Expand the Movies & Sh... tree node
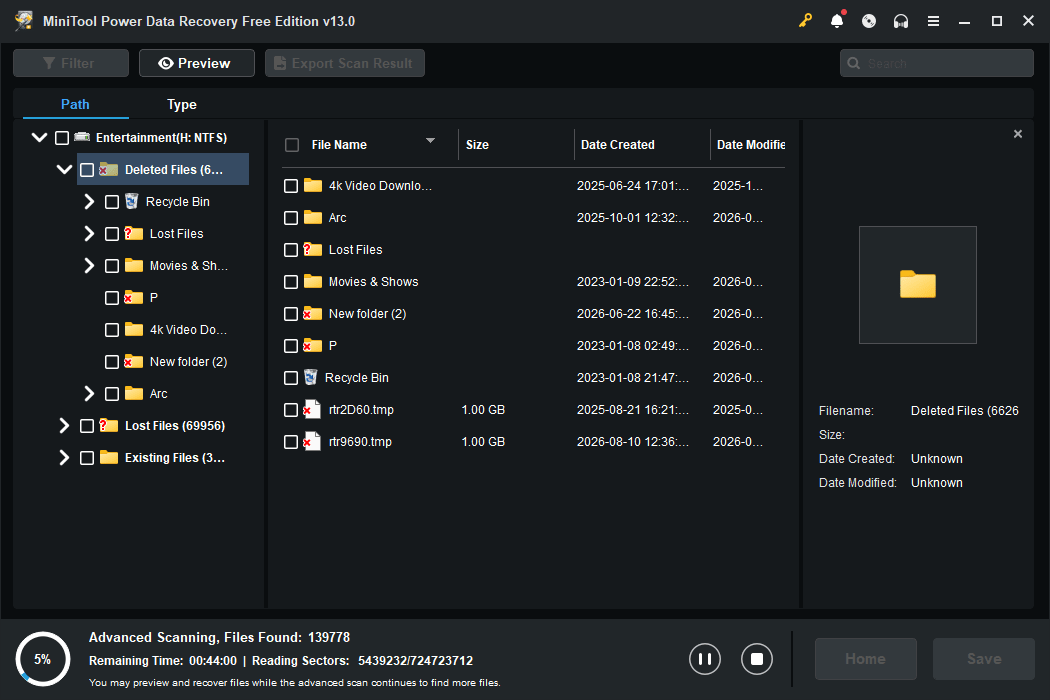This screenshot has width=1050, height=700. point(89,266)
